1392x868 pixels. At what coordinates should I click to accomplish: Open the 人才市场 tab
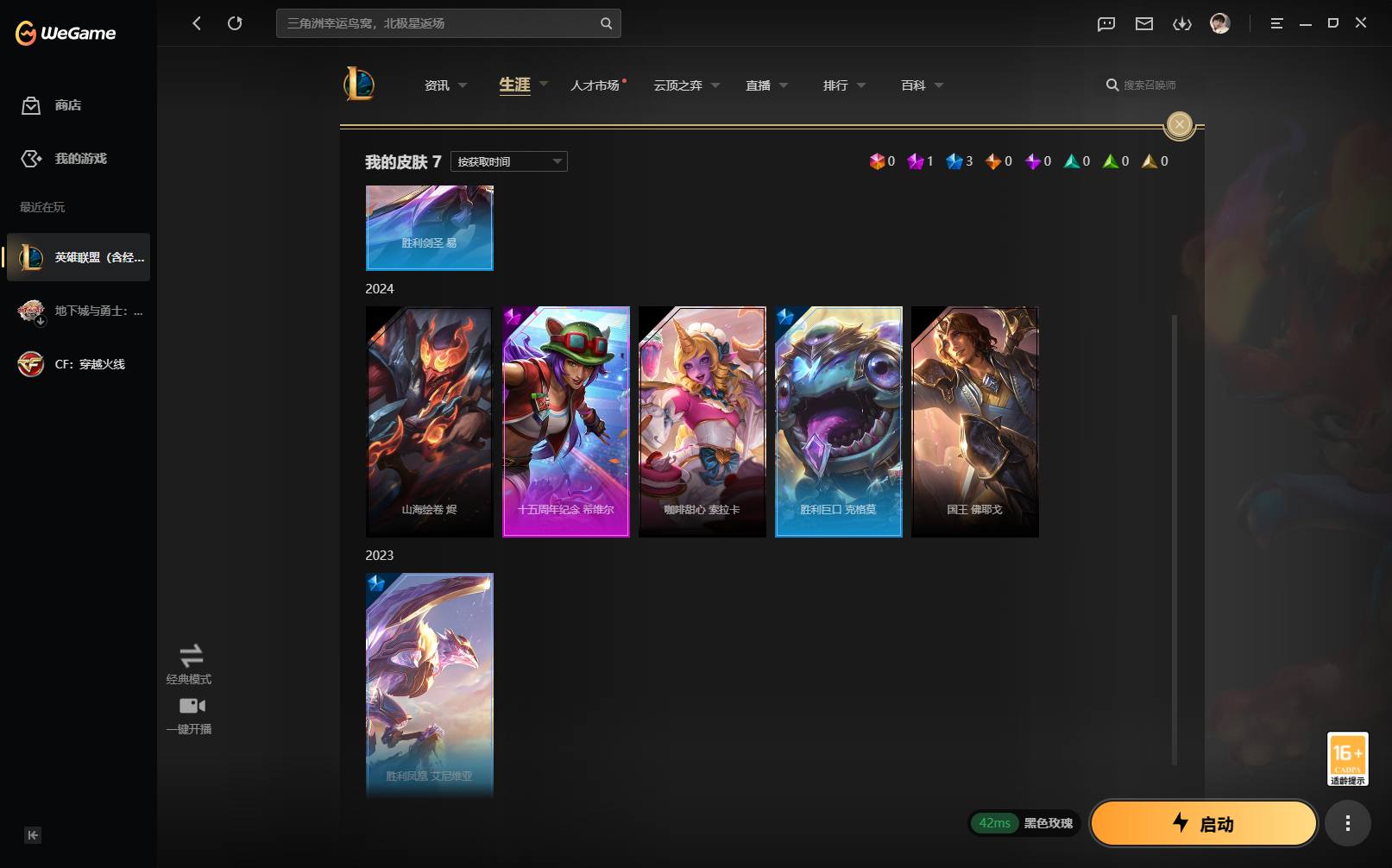tap(595, 85)
